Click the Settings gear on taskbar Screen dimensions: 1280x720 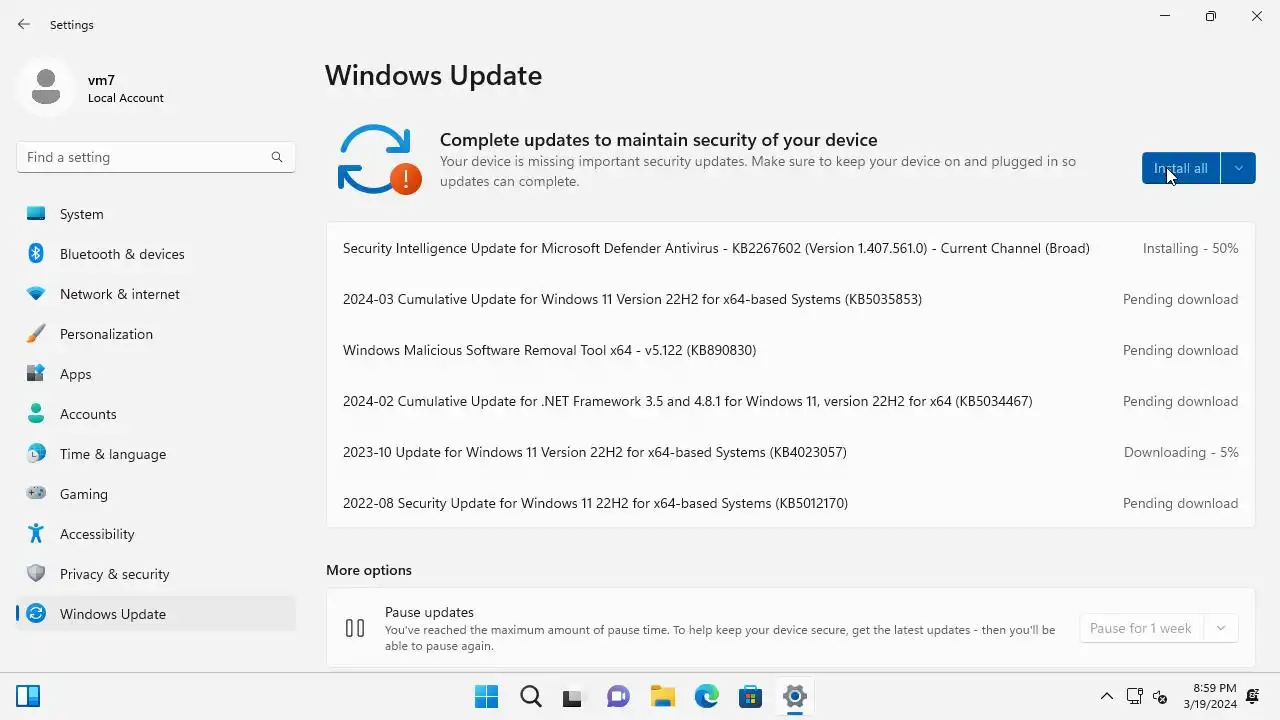coord(794,697)
